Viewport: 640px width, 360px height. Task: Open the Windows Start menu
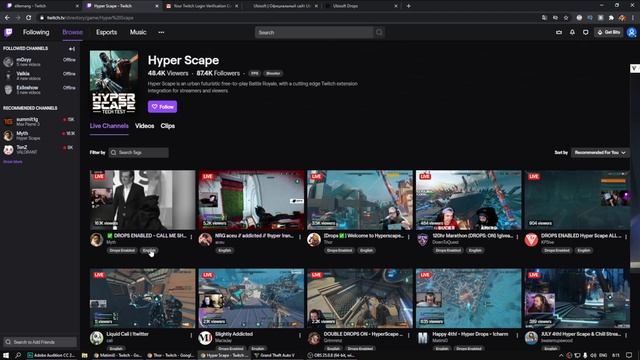coord(6,356)
